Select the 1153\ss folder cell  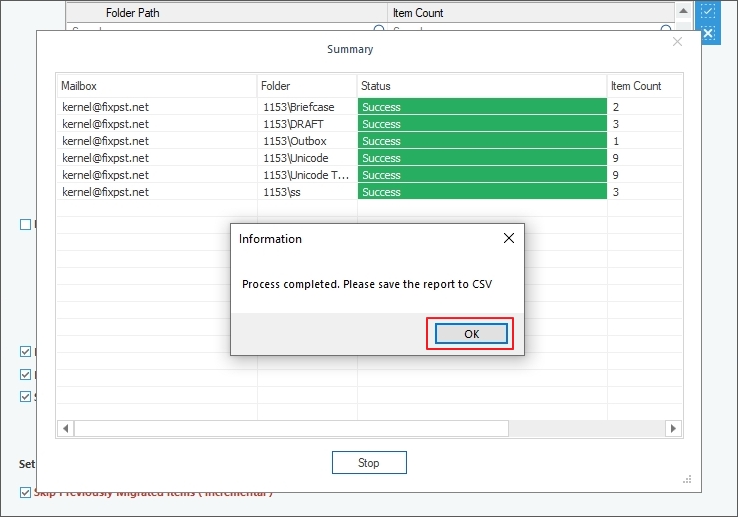click(x=307, y=192)
